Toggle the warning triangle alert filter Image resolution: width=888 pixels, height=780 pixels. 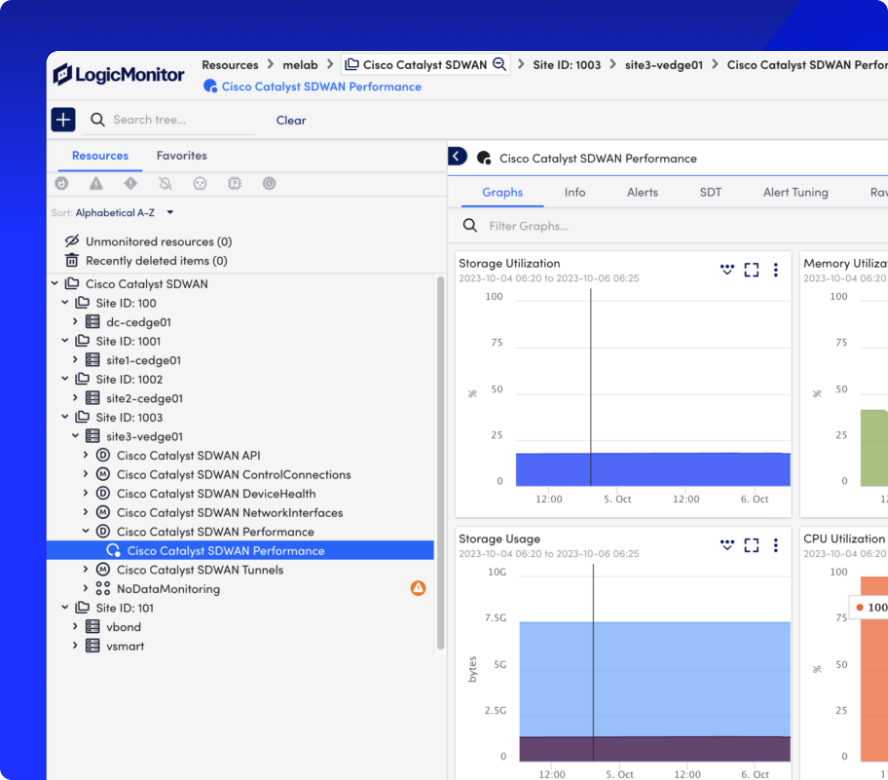point(96,184)
